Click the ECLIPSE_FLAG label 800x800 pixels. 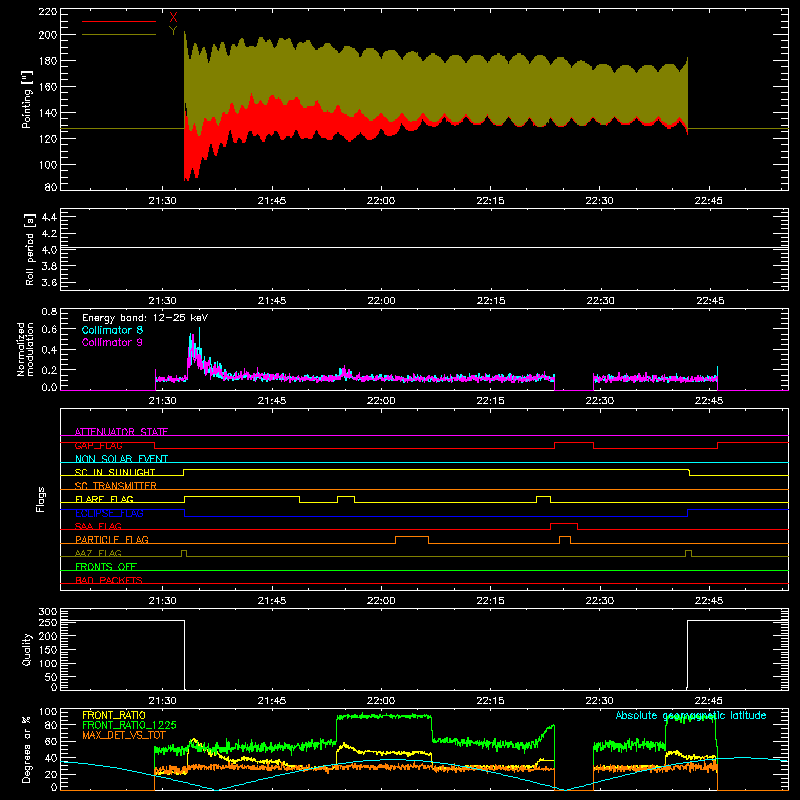(109, 513)
